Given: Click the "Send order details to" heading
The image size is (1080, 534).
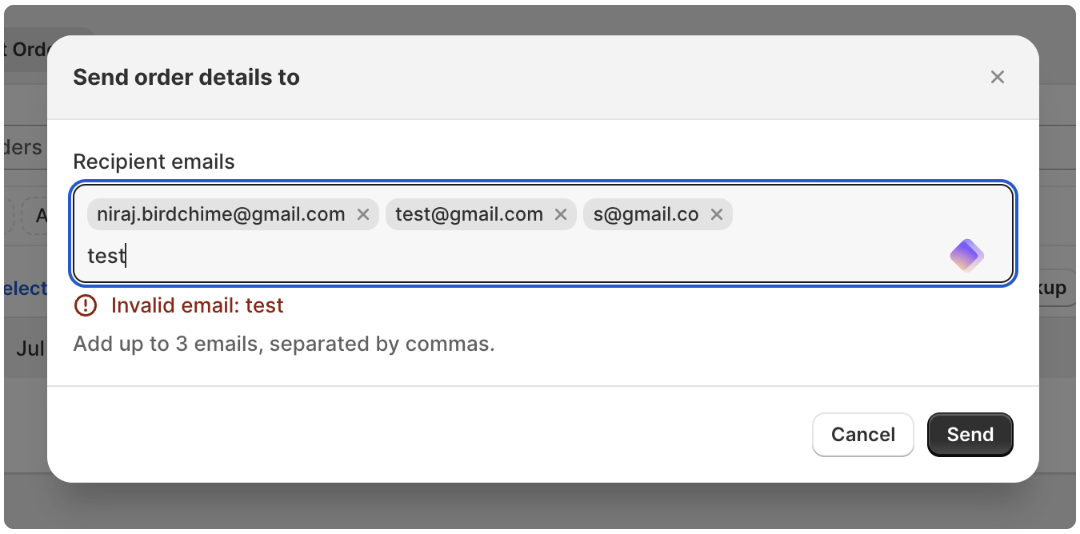Looking at the screenshot, I should (x=186, y=77).
